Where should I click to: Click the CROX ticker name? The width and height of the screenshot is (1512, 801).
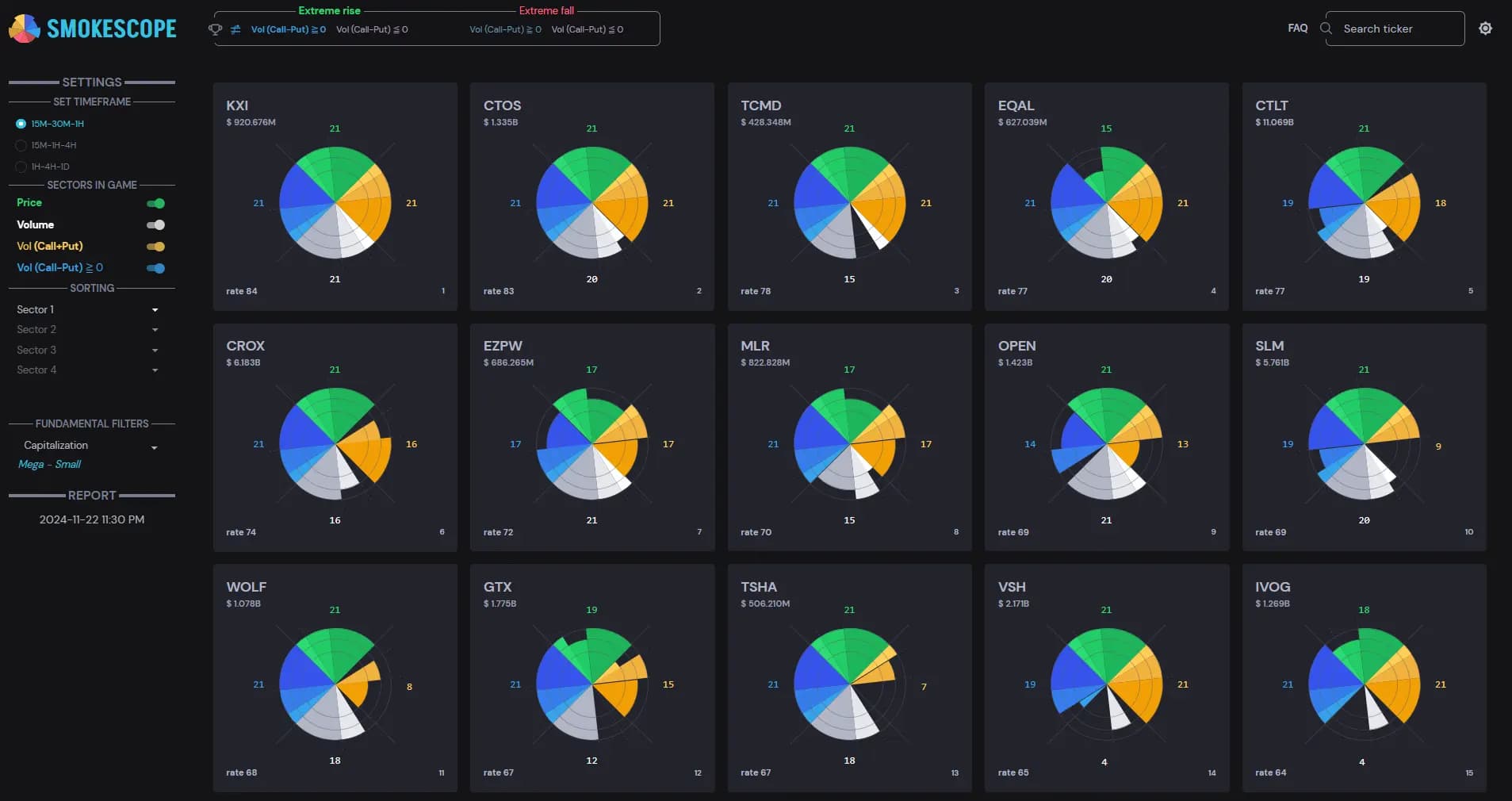click(x=246, y=346)
